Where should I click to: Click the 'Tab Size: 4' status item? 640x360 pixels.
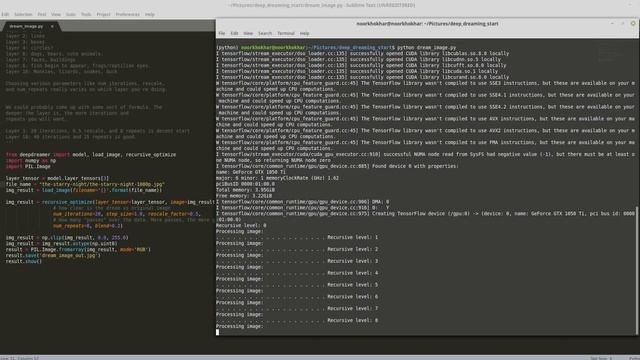point(601,358)
